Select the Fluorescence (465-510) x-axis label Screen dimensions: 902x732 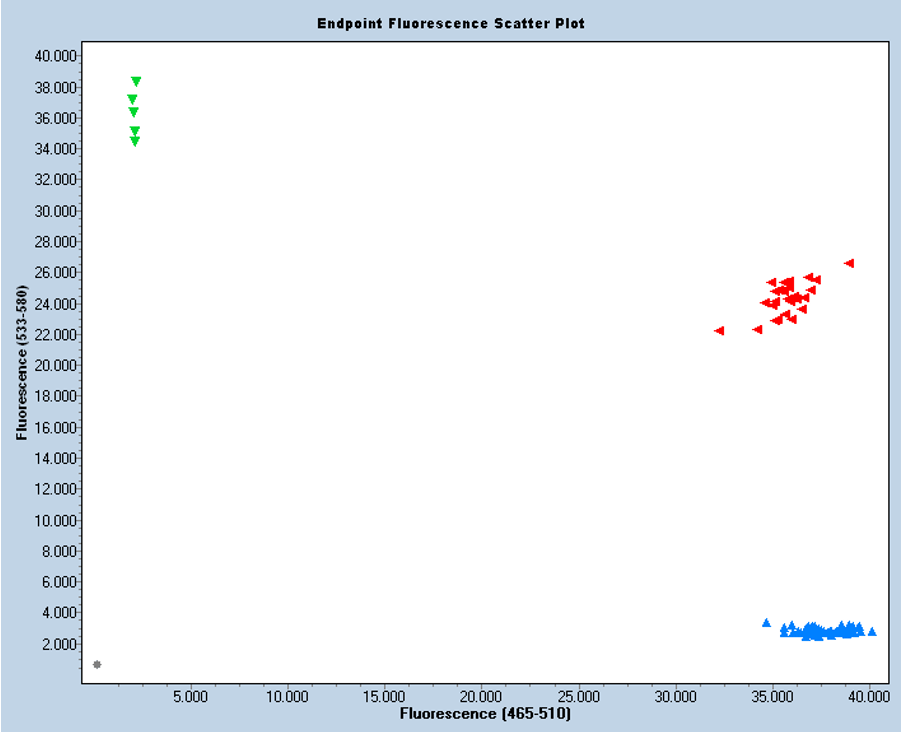point(485,714)
